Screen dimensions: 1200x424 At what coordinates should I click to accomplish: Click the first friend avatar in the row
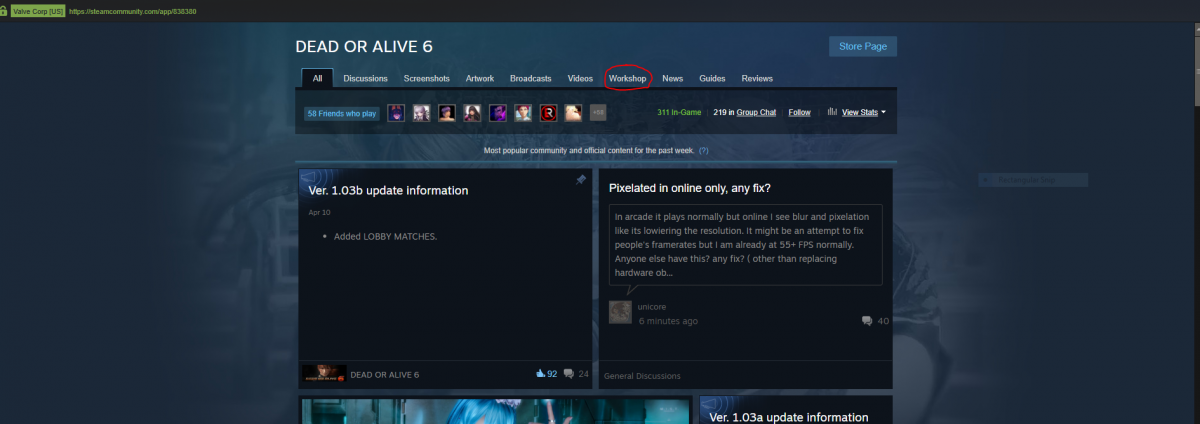tap(396, 113)
